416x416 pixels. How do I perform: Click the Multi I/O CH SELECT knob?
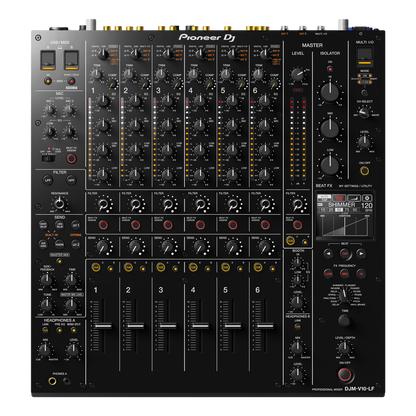click(x=364, y=113)
